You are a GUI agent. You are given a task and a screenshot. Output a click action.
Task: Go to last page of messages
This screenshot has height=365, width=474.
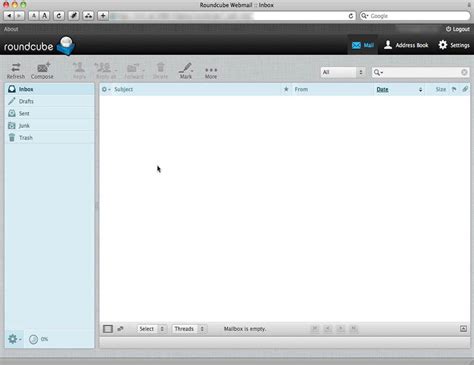pyautogui.click(x=354, y=329)
